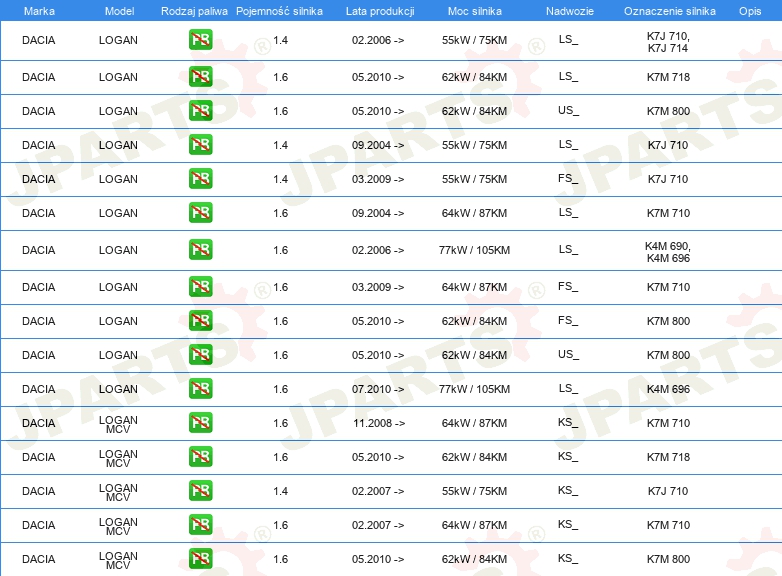Select the engine code cell K4M 690, K4M 696
The height and width of the screenshot is (576, 782).
[x=668, y=252]
